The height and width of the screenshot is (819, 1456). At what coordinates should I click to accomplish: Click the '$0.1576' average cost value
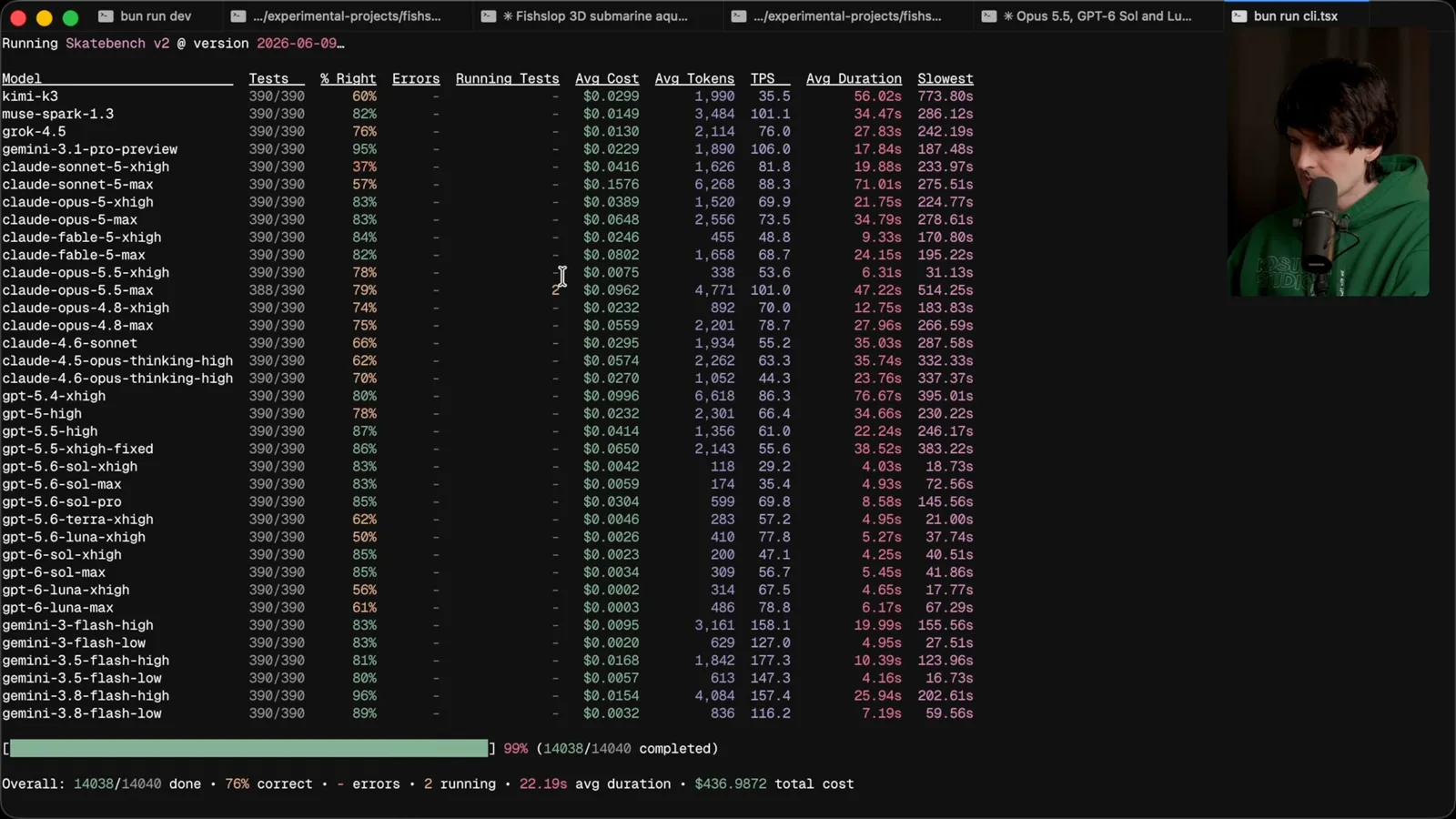tap(611, 185)
